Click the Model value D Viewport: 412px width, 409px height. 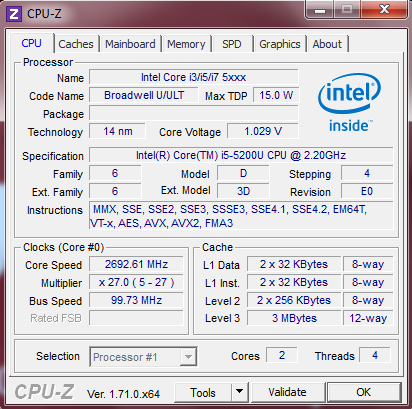(243, 173)
